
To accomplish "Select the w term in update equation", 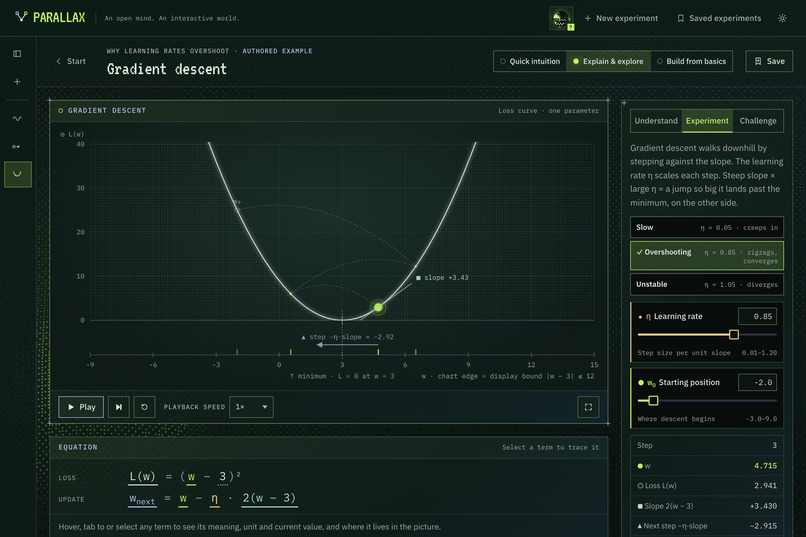I will point(183,499).
